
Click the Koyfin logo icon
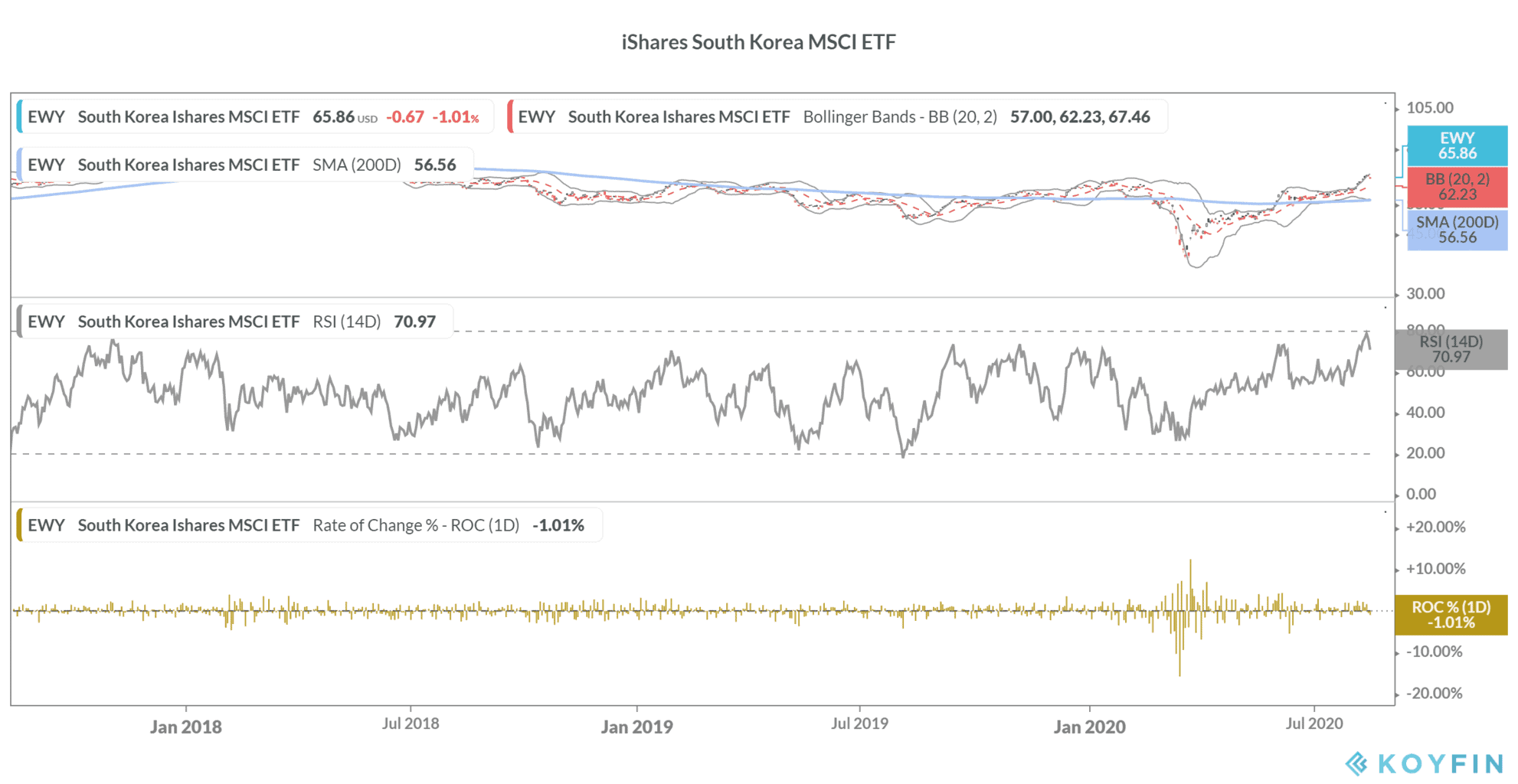tap(1356, 763)
